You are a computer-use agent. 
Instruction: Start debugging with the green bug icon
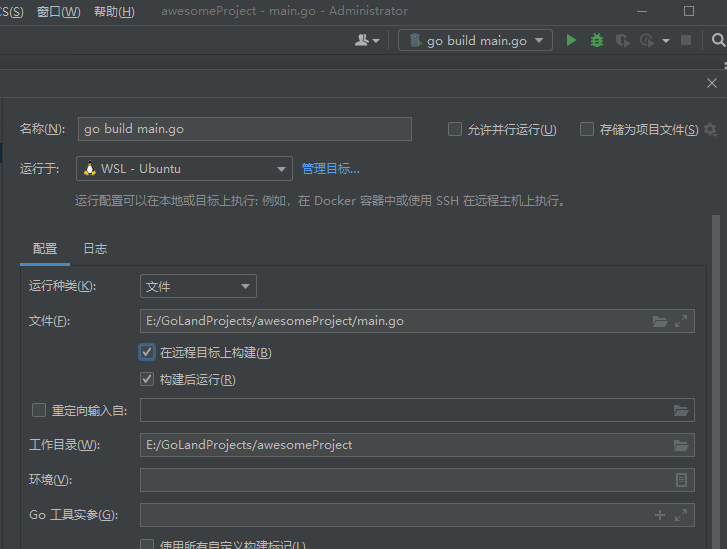tap(597, 40)
